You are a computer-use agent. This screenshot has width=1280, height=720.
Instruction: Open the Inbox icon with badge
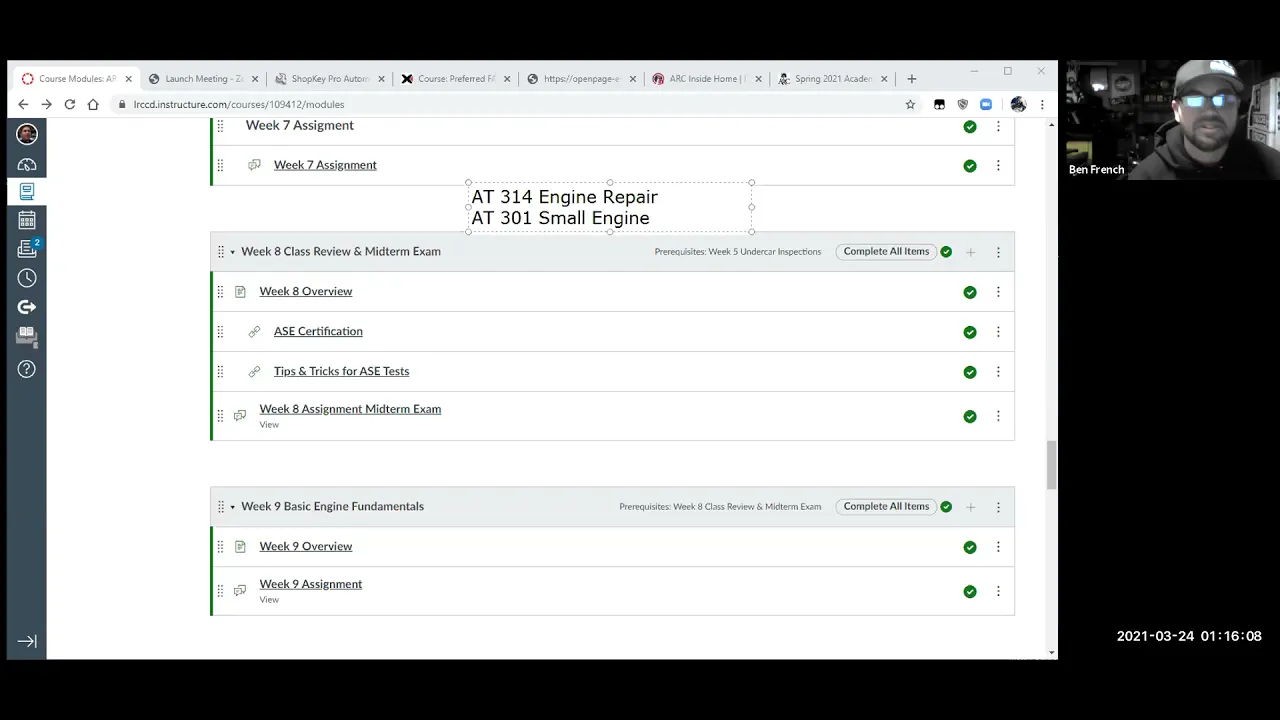(x=27, y=249)
